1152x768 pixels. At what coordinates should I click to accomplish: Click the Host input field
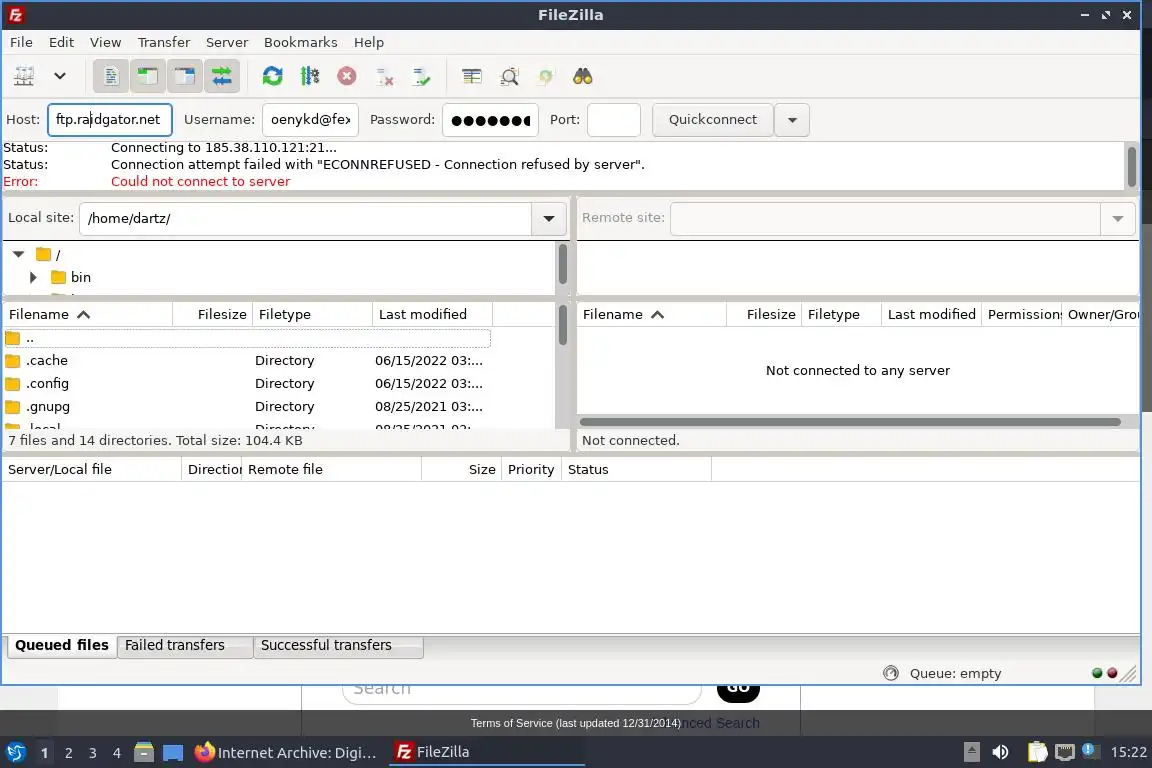pyautogui.click(x=110, y=120)
